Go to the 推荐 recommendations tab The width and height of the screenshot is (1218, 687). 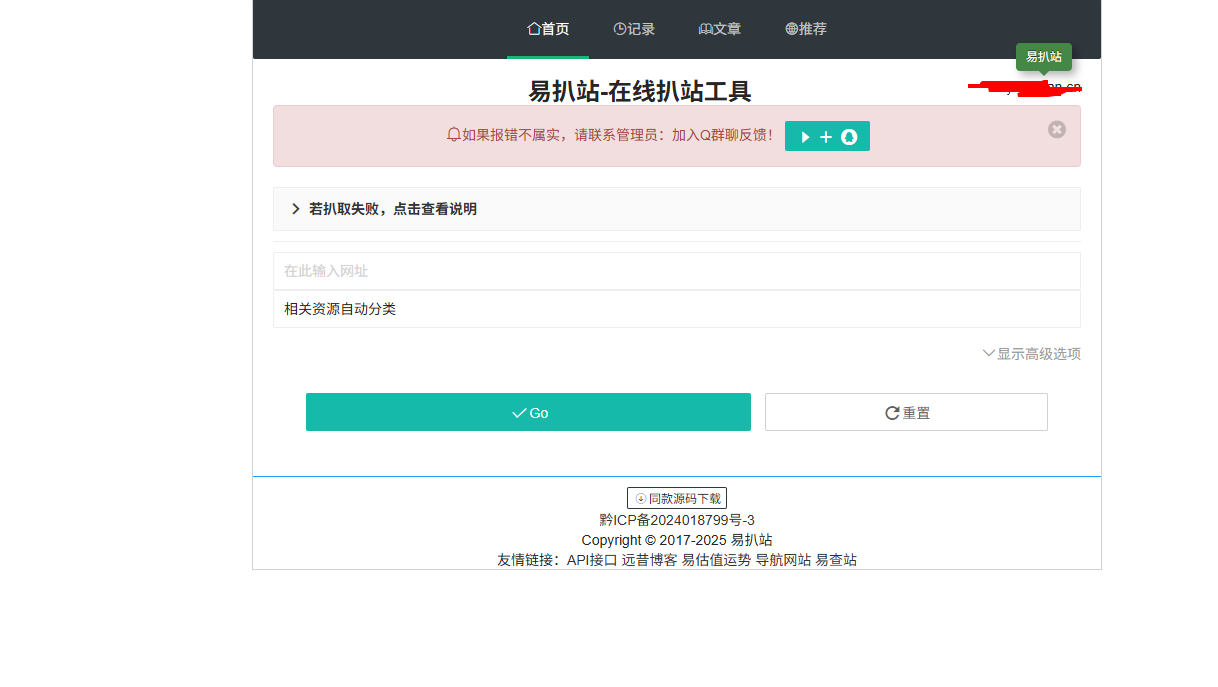tap(806, 29)
